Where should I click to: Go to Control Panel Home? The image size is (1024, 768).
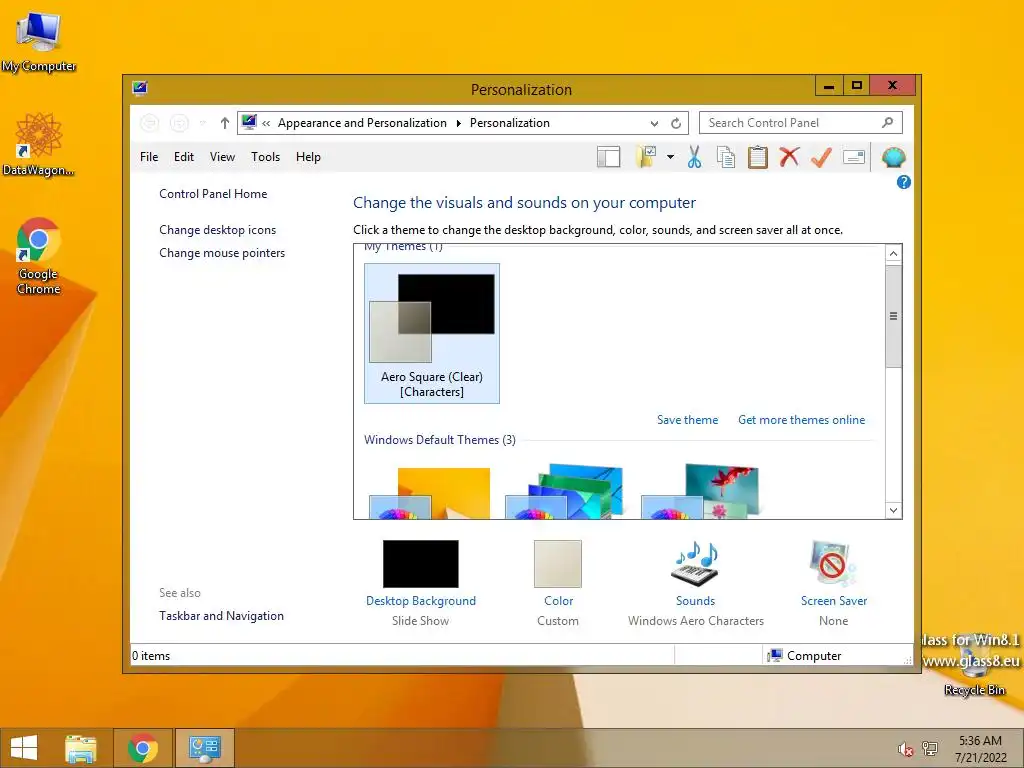(213, 194)
